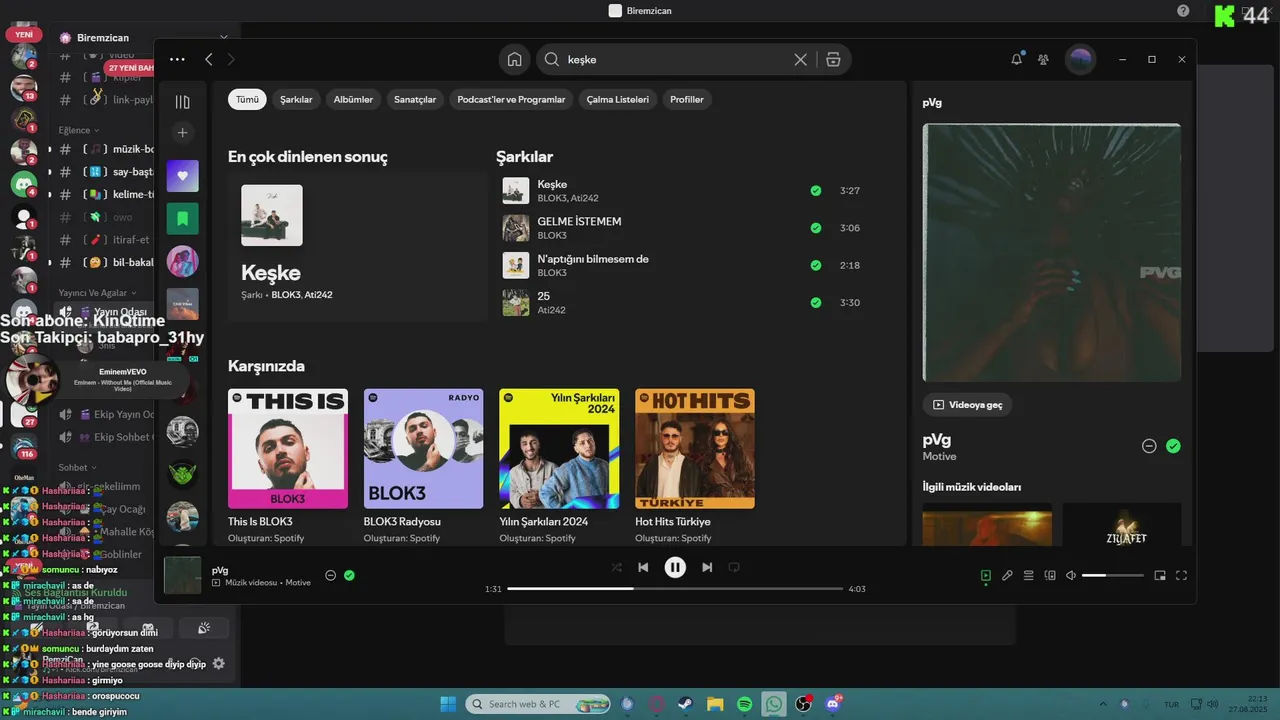Open Discord user settings gear

219,663
